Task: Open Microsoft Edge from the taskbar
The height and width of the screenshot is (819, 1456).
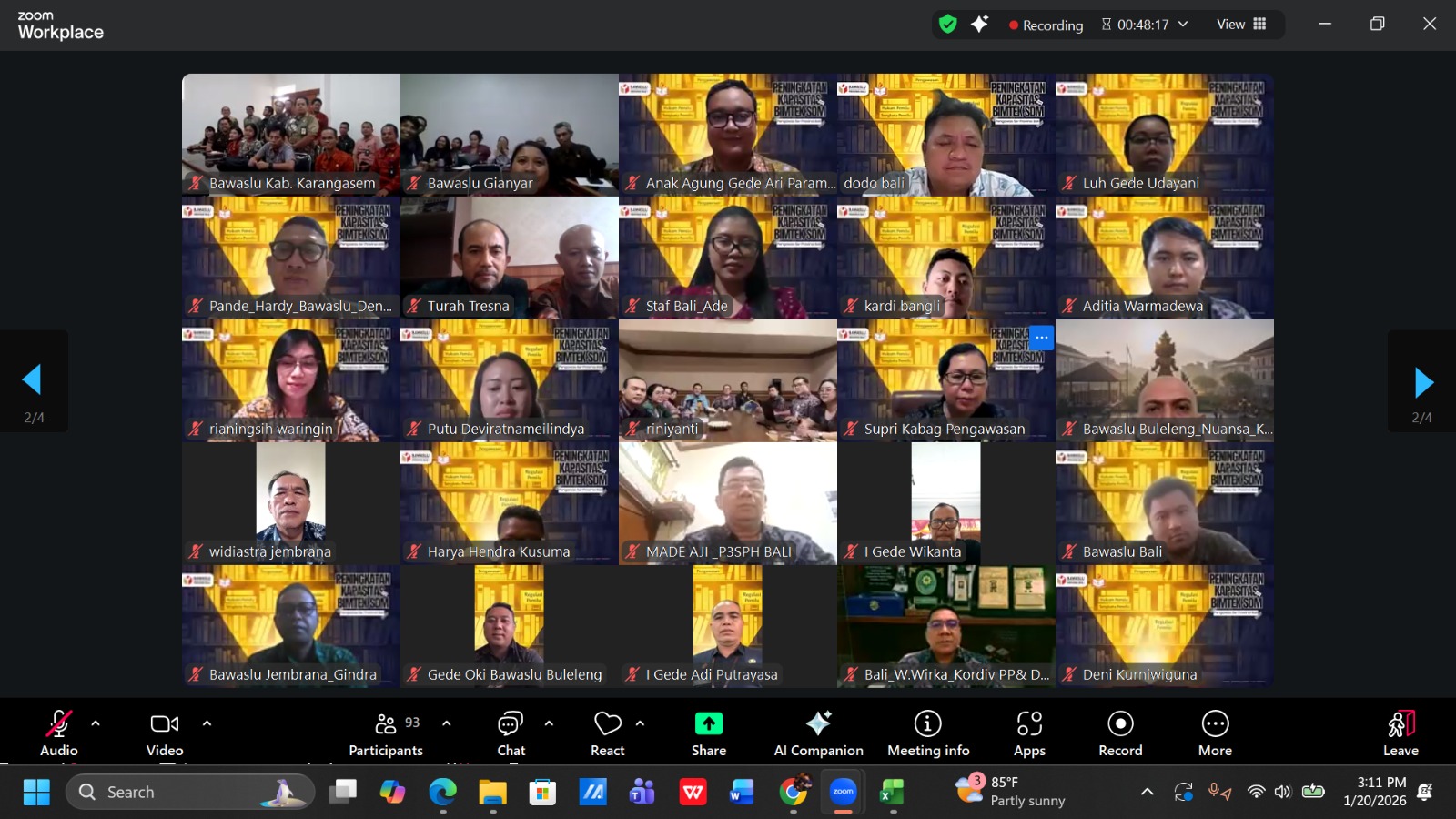Action: pos(442,793)
